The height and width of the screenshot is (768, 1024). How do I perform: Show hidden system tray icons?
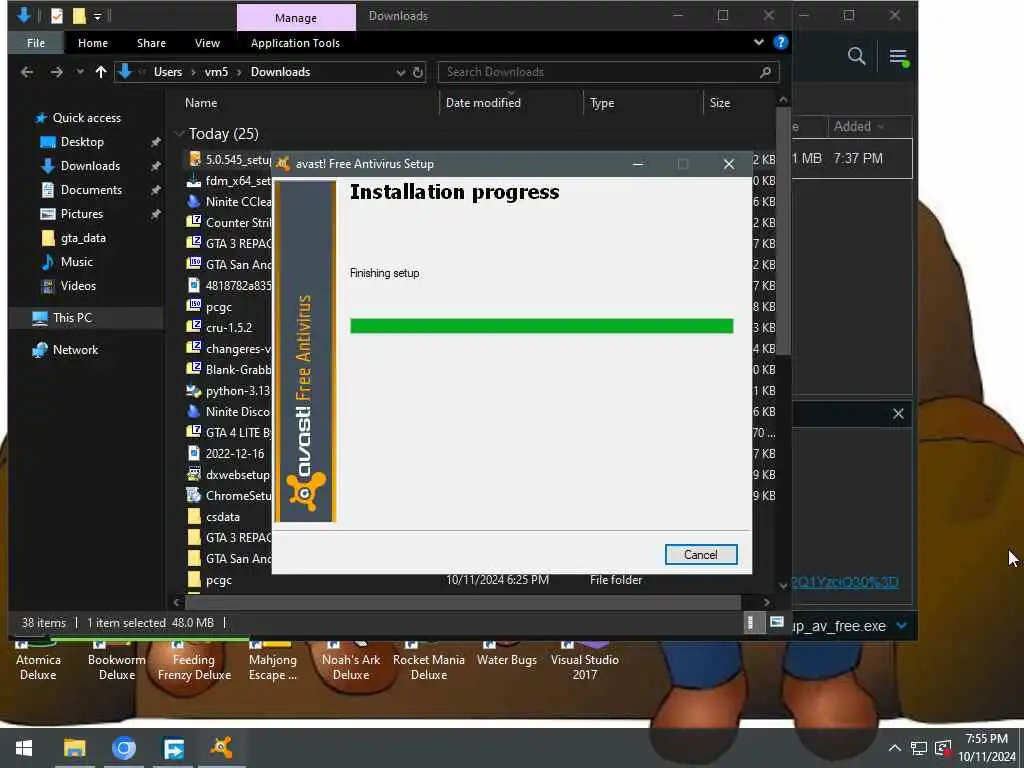tap(894, 748)
